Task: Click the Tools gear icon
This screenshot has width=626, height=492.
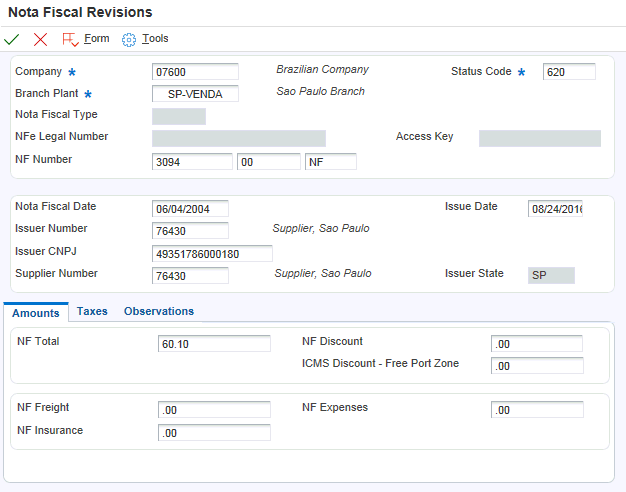Action: 129,39
